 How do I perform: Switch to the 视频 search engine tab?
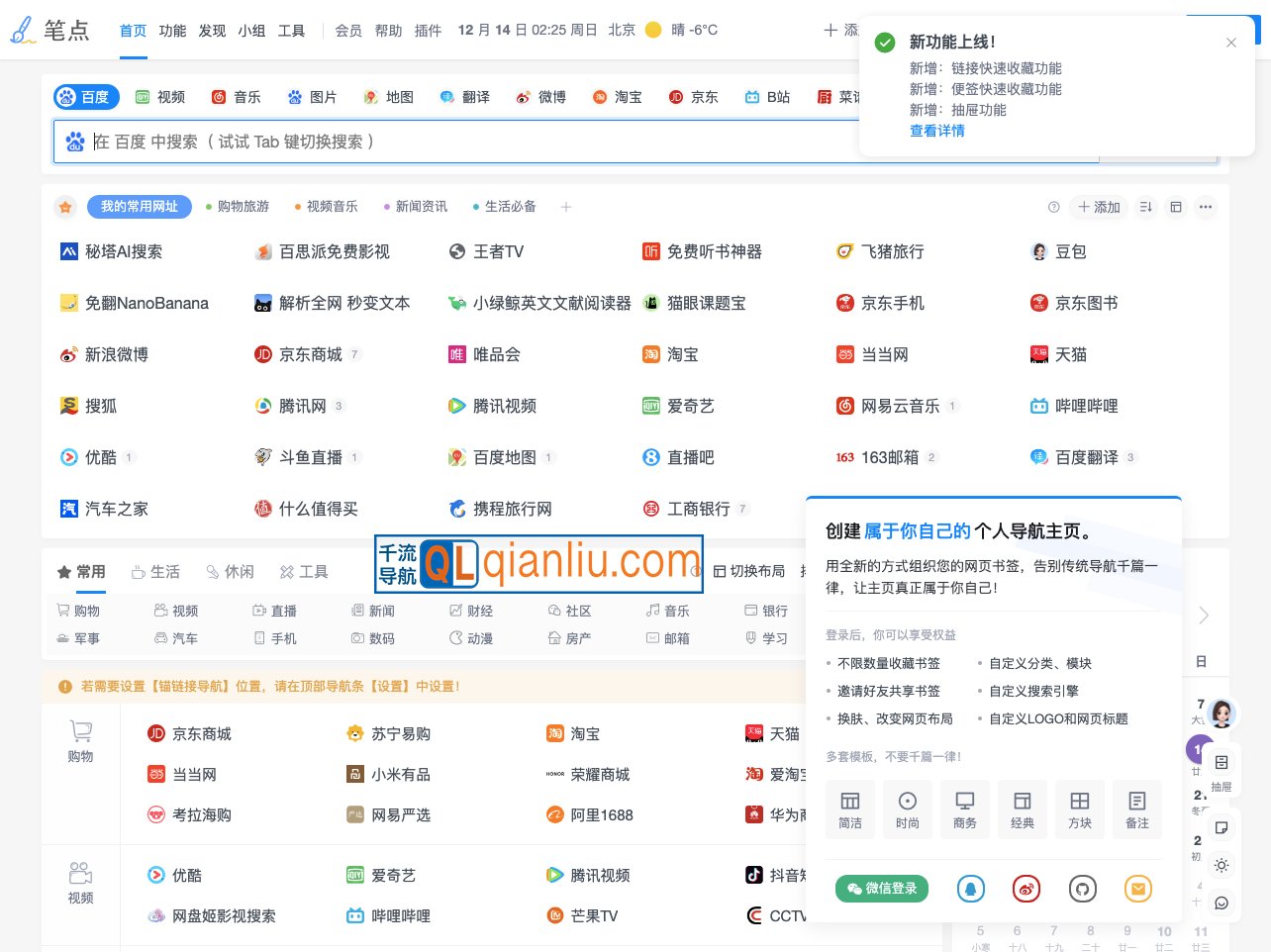click(x=160, y=96)
